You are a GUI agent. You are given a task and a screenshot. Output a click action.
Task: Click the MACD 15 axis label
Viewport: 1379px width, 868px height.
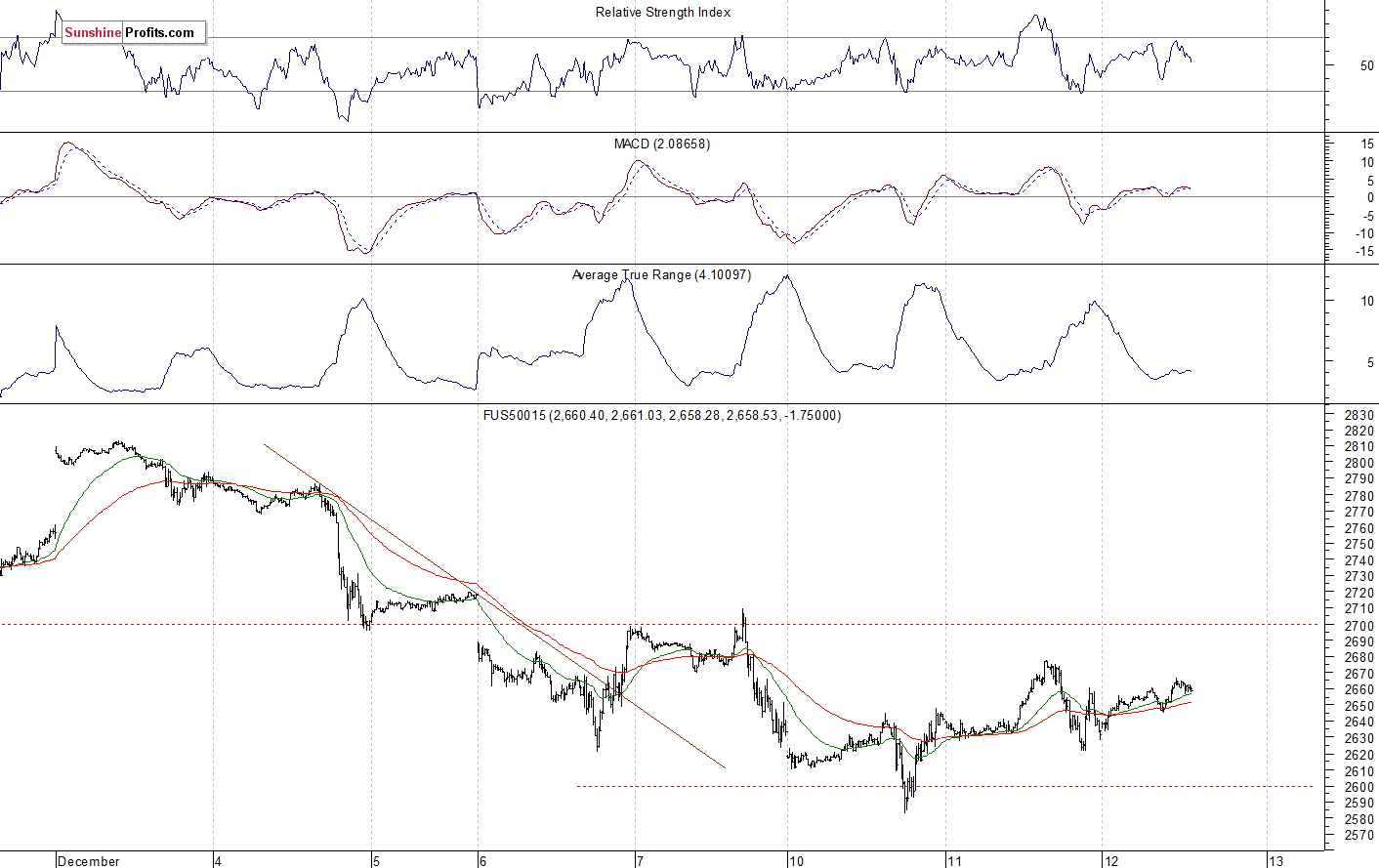(x=1367, y=145)
